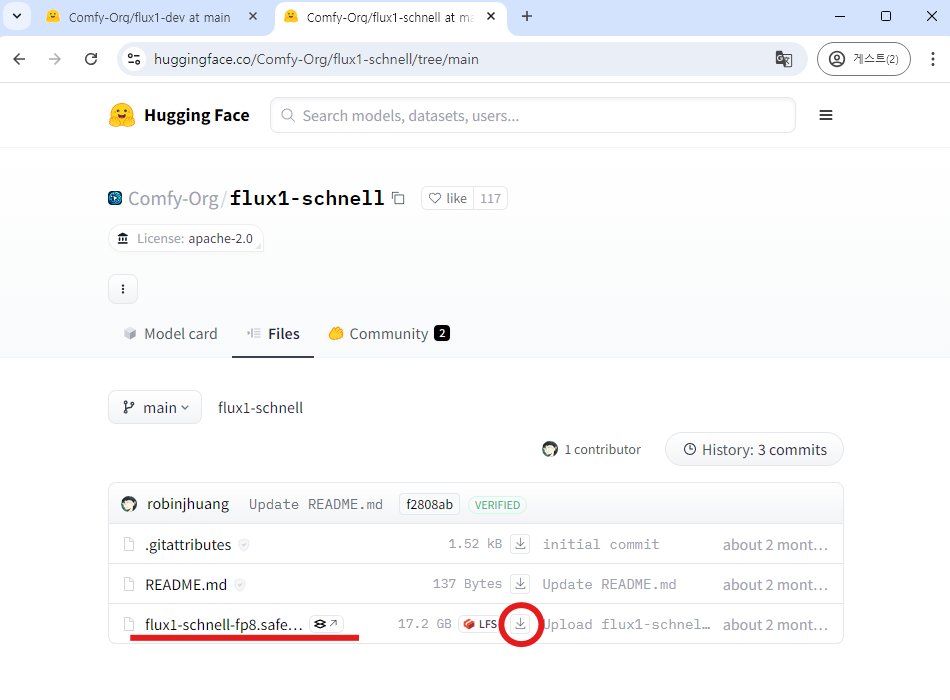Open the README.md file
950x700 pixels.
186,584
